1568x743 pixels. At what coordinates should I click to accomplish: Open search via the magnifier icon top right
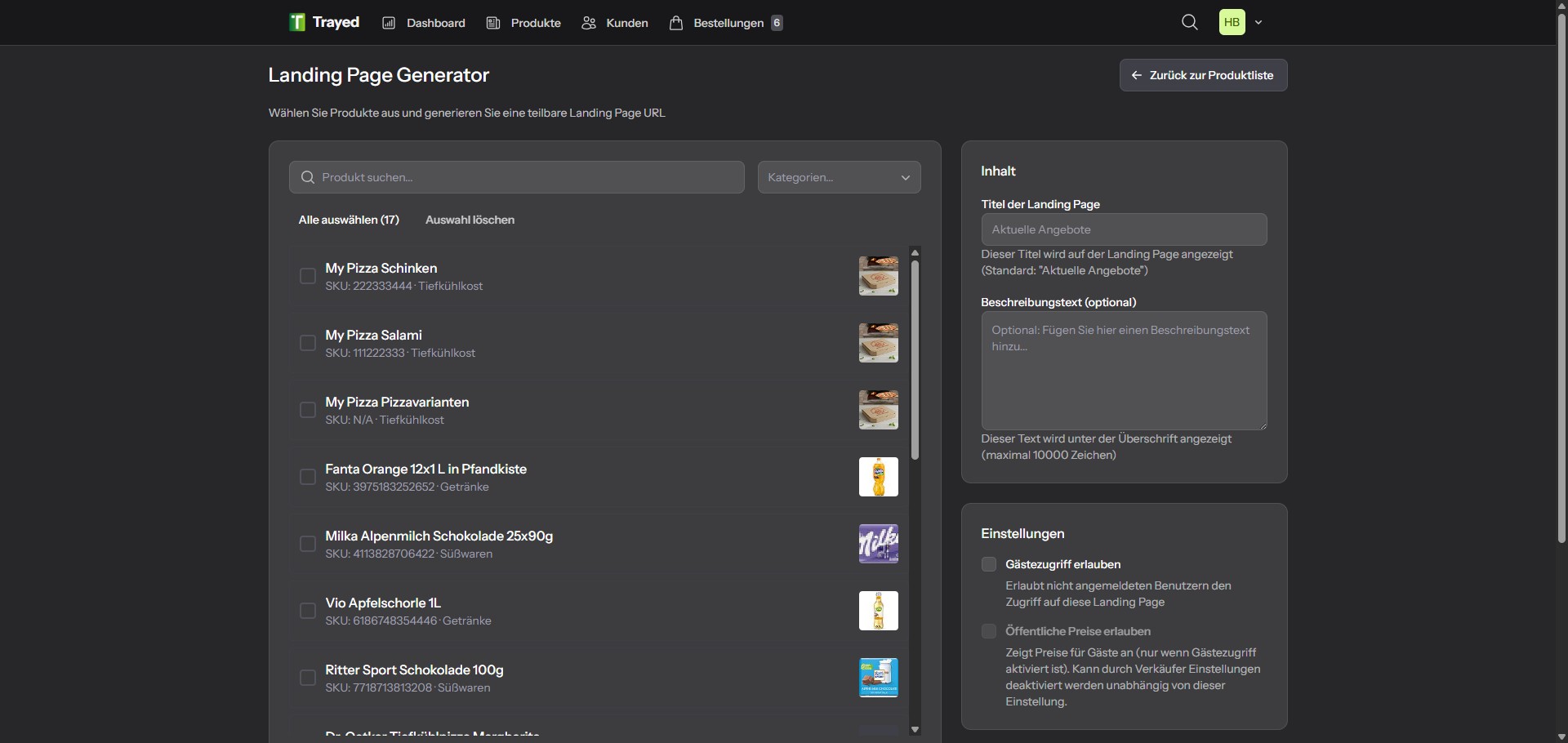(1190, 22)
